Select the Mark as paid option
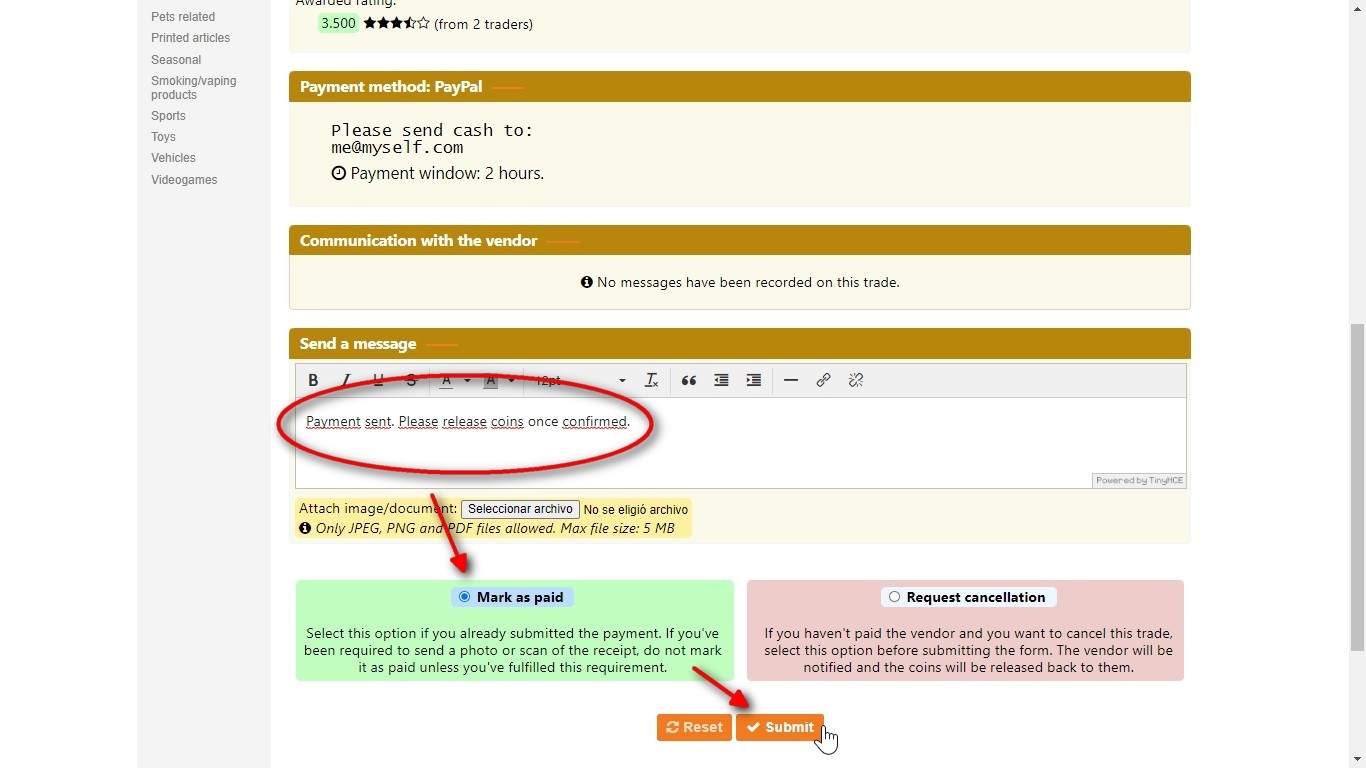Screen dimensions: 1366x768 click(464, 597)
